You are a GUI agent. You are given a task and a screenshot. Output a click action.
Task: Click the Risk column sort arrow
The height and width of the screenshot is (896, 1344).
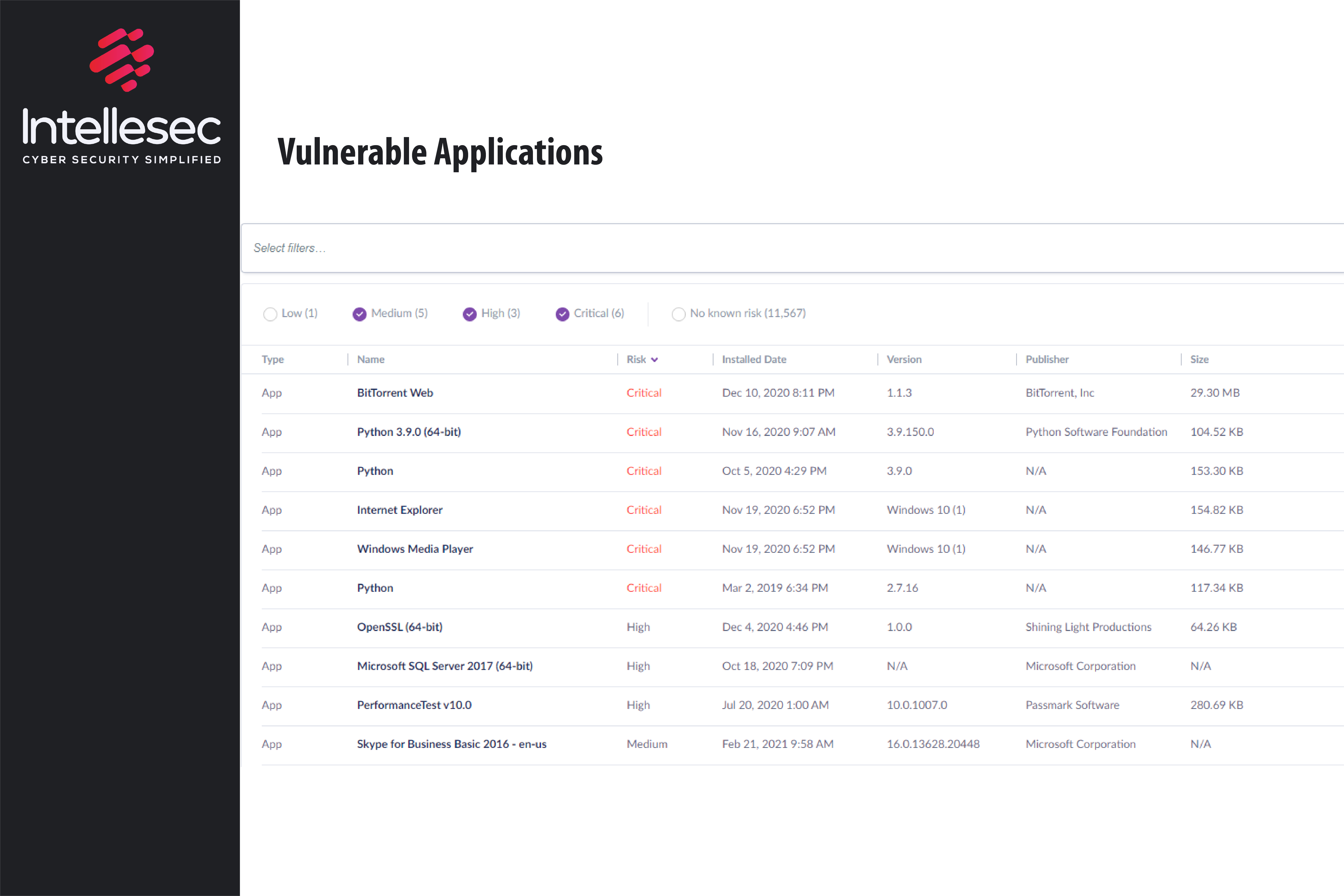click(x=654, y=360)
